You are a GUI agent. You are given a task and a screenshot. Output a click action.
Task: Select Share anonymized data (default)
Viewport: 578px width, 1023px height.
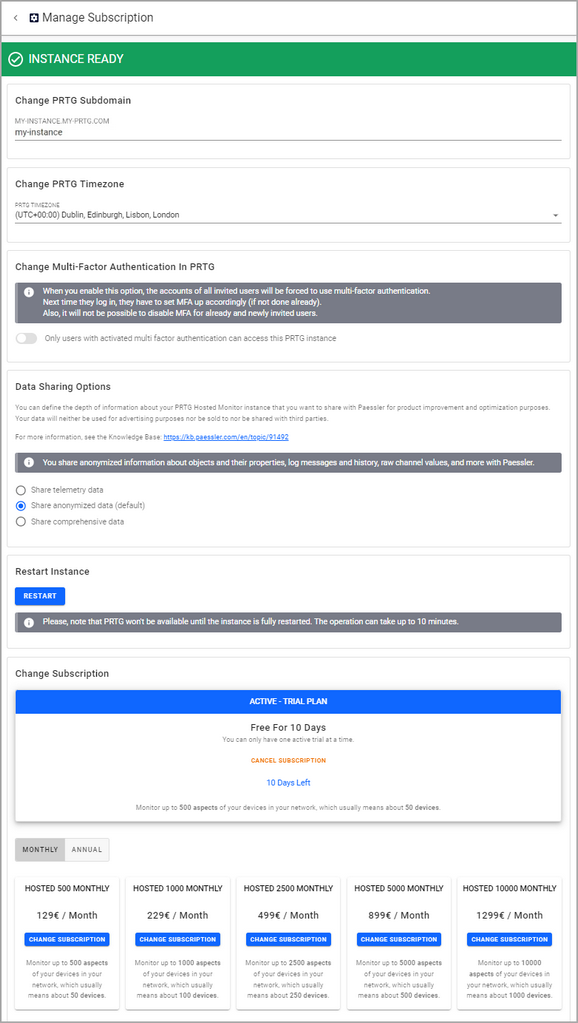(21, 506)
